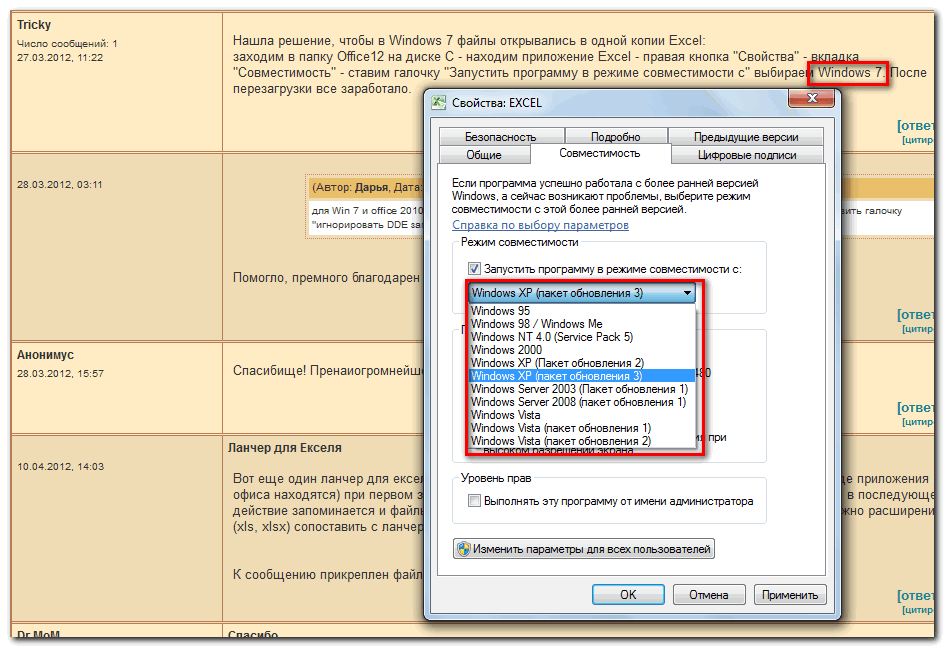The image size is (945, 648).
Task: Choose Windows Vista (пакет обновления 1)
Action: click(582, 428)
